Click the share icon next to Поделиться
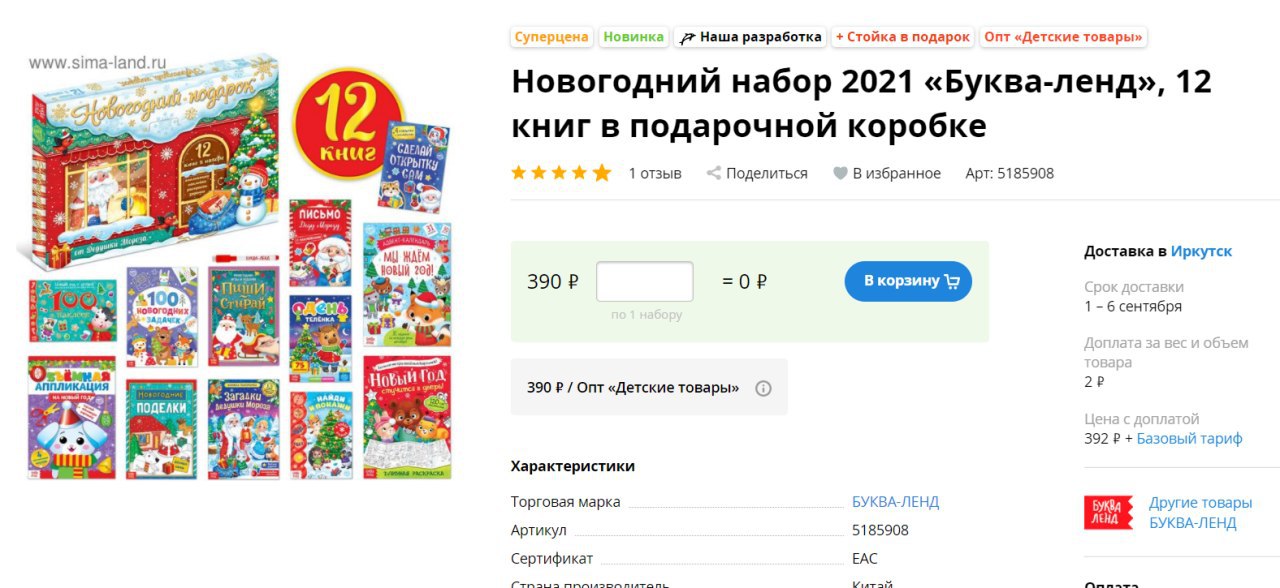1280x588 pixels. point(714,173)
